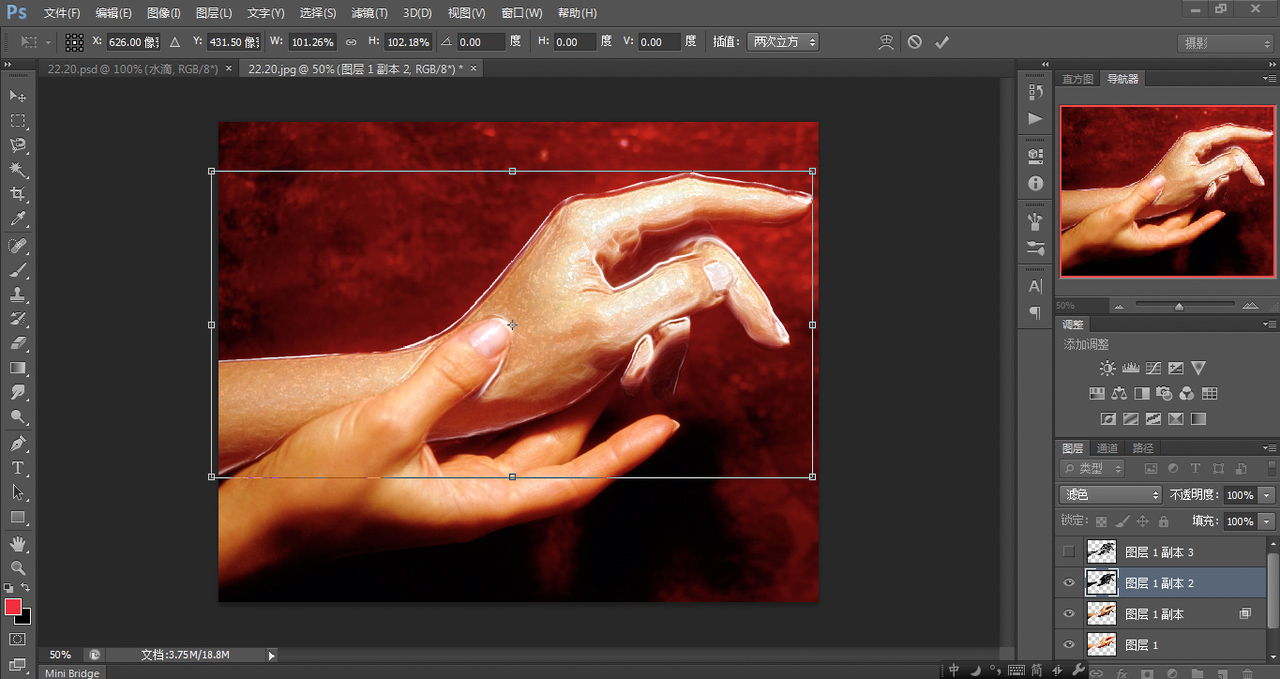Click the red foreground color swatch

(x=13, y=607)
